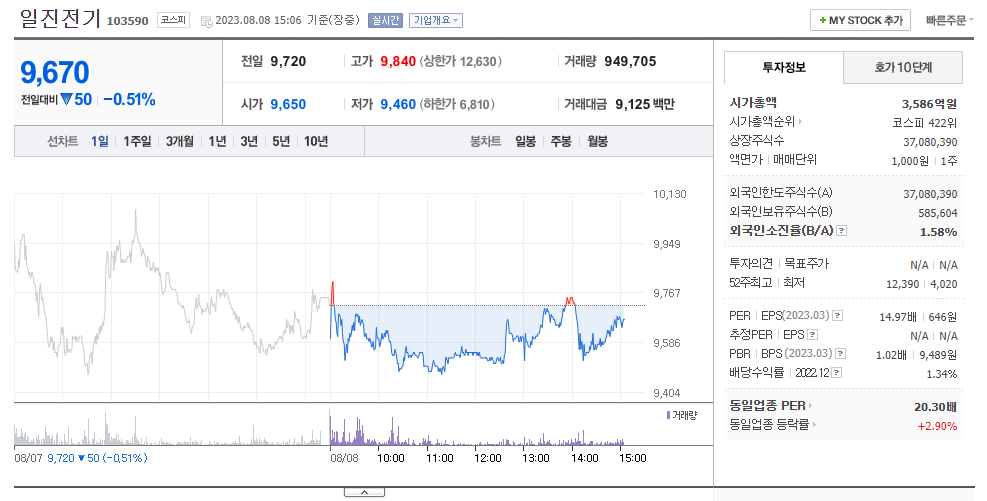Select the 1년 line chart period

(x=217, y=141)
